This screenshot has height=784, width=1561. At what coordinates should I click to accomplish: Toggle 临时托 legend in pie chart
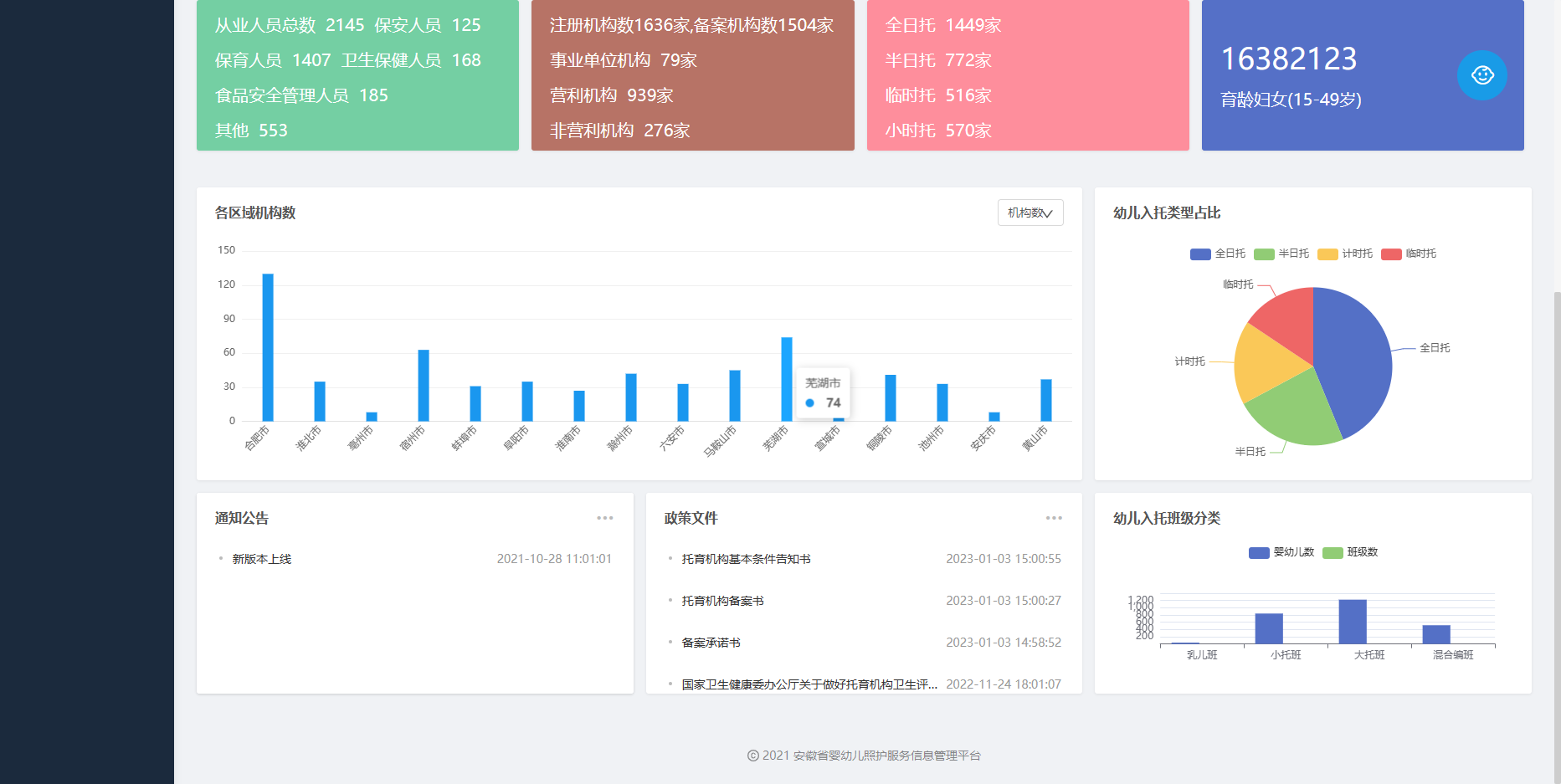point(1409,254)
